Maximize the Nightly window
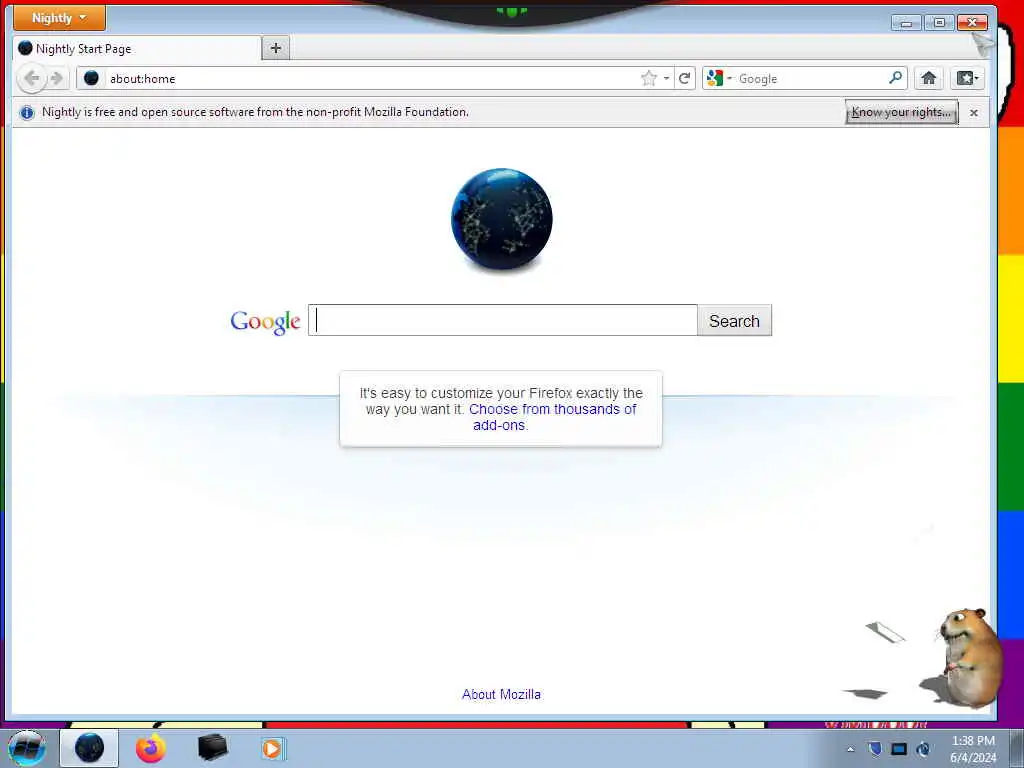This screenshot has height=768, width=1024. tap(939, 23)
